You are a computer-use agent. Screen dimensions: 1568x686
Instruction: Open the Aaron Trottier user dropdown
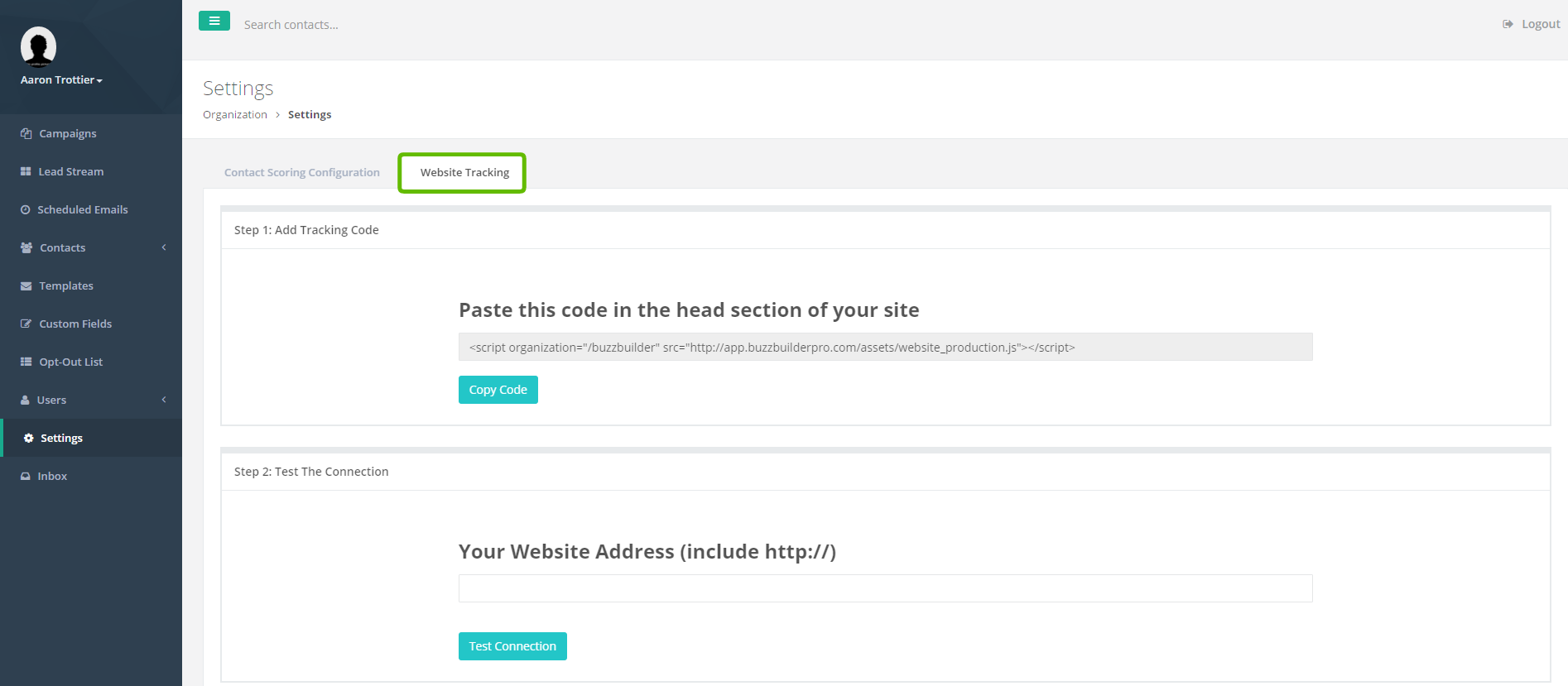click(61, 79)
